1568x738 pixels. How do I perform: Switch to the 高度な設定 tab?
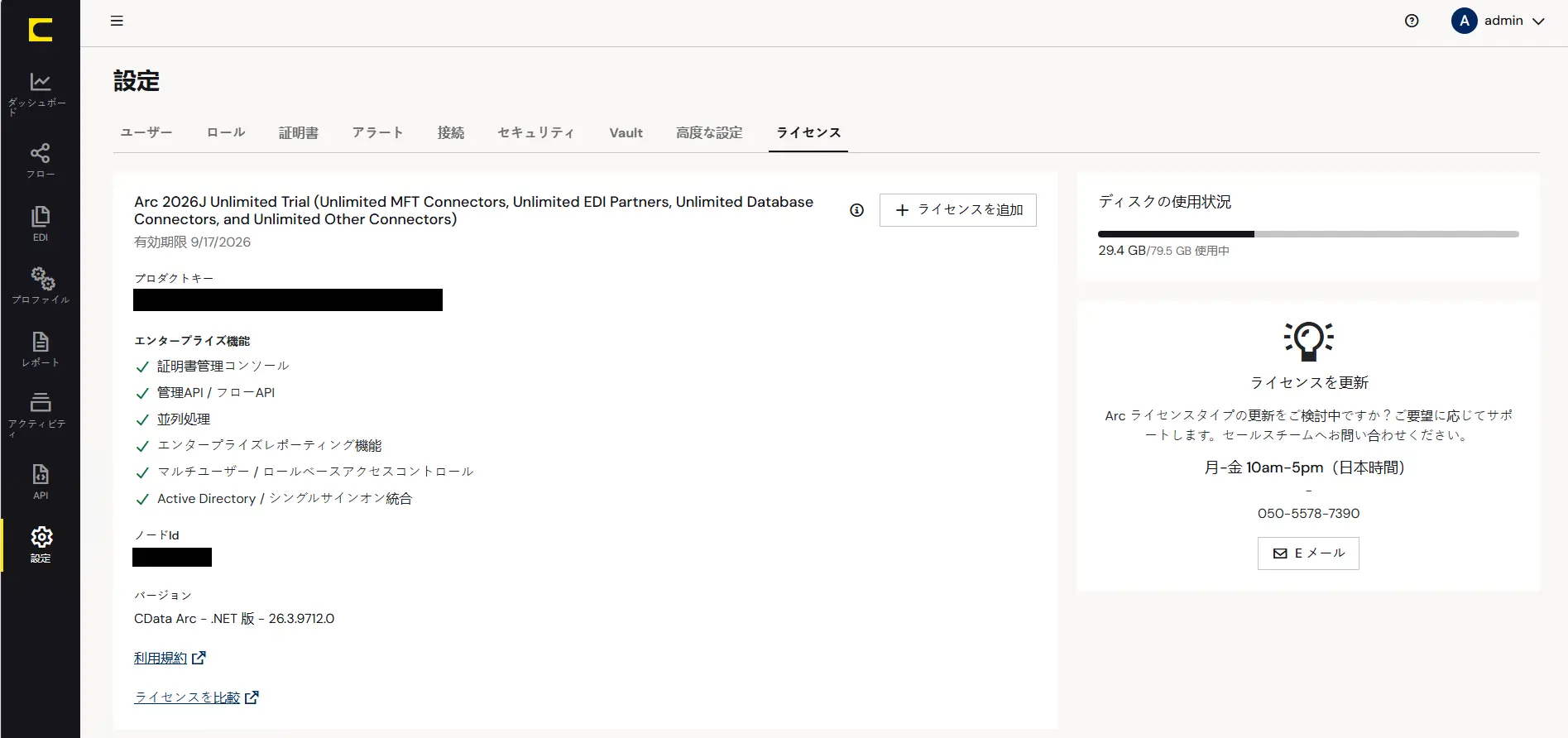(709, 132)
